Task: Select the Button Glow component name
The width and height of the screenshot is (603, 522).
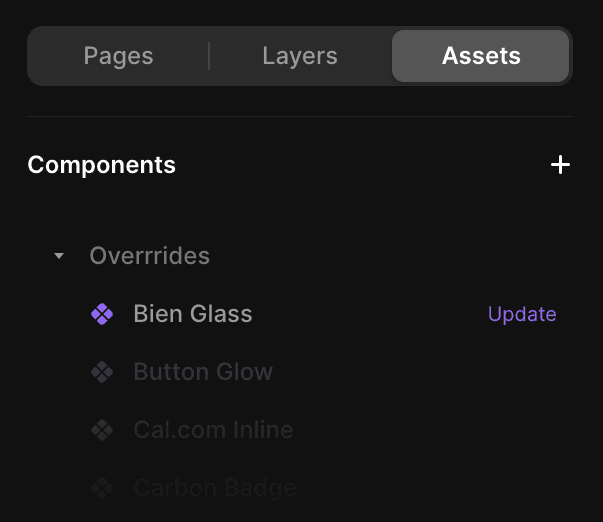Action: pos(203,372)
